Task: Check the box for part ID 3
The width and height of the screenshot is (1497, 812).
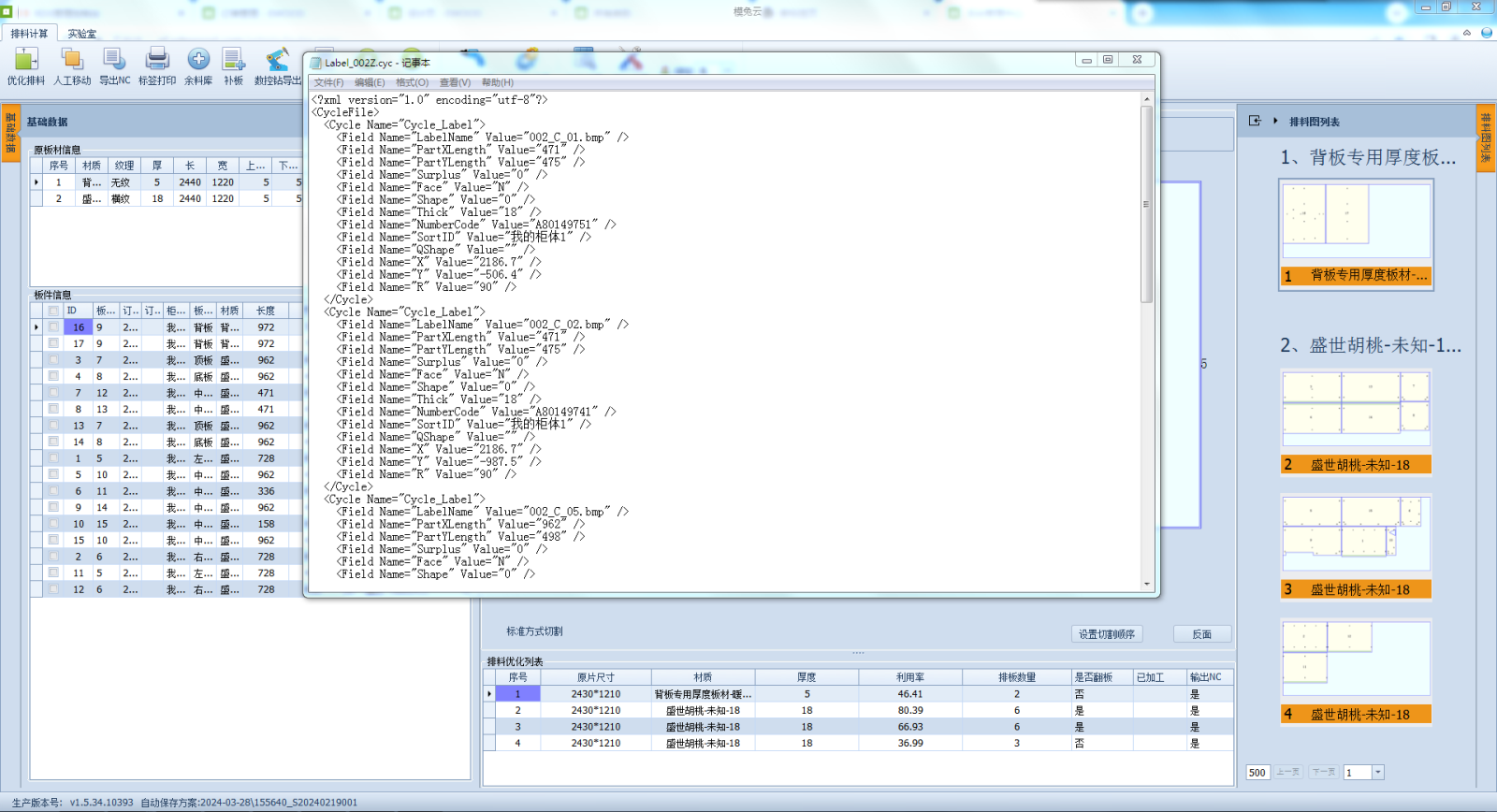Action: pos(53,360)
